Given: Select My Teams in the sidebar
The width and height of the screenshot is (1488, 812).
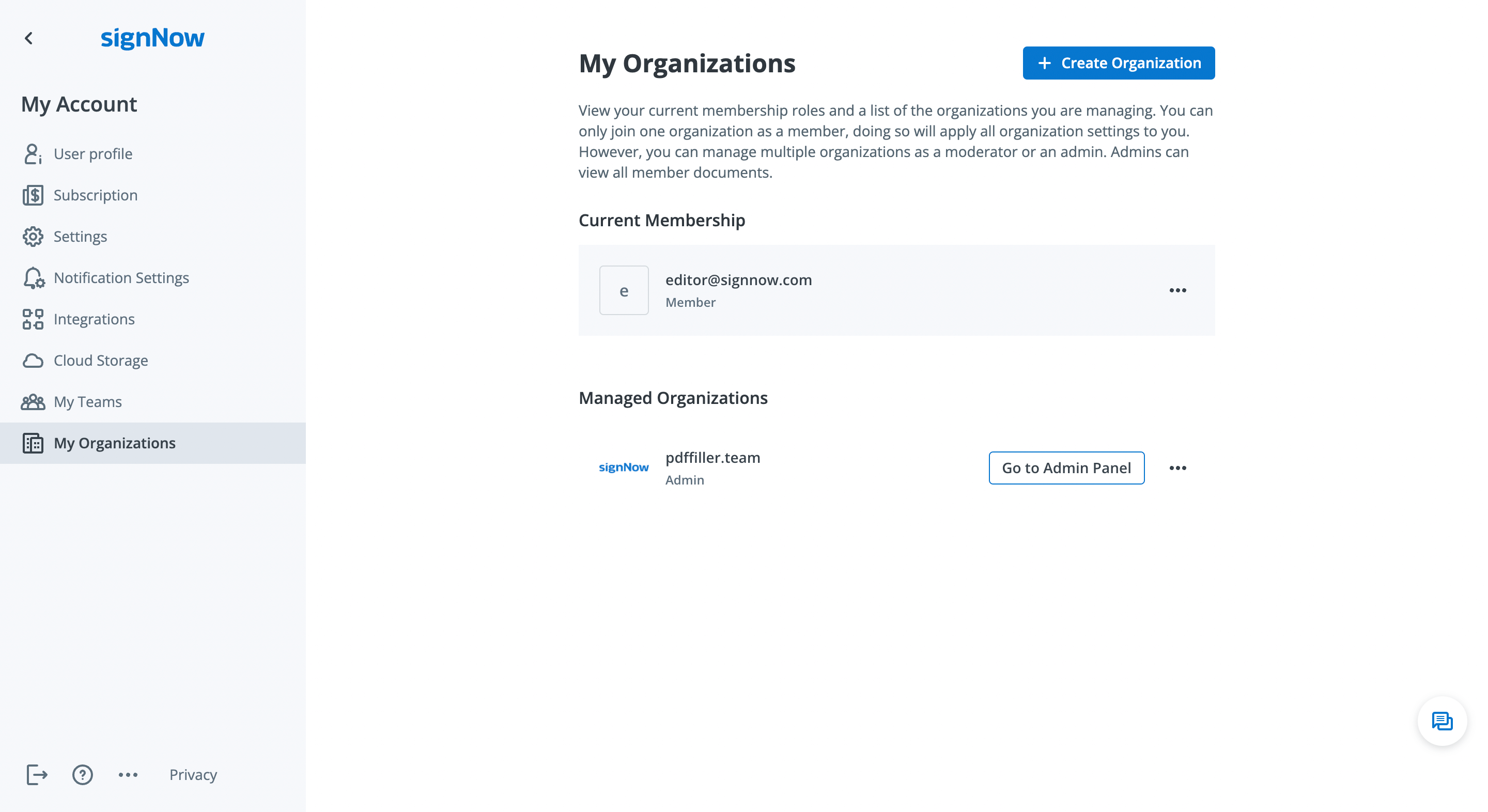Looking at the screenshot, I should click(88, 402).
